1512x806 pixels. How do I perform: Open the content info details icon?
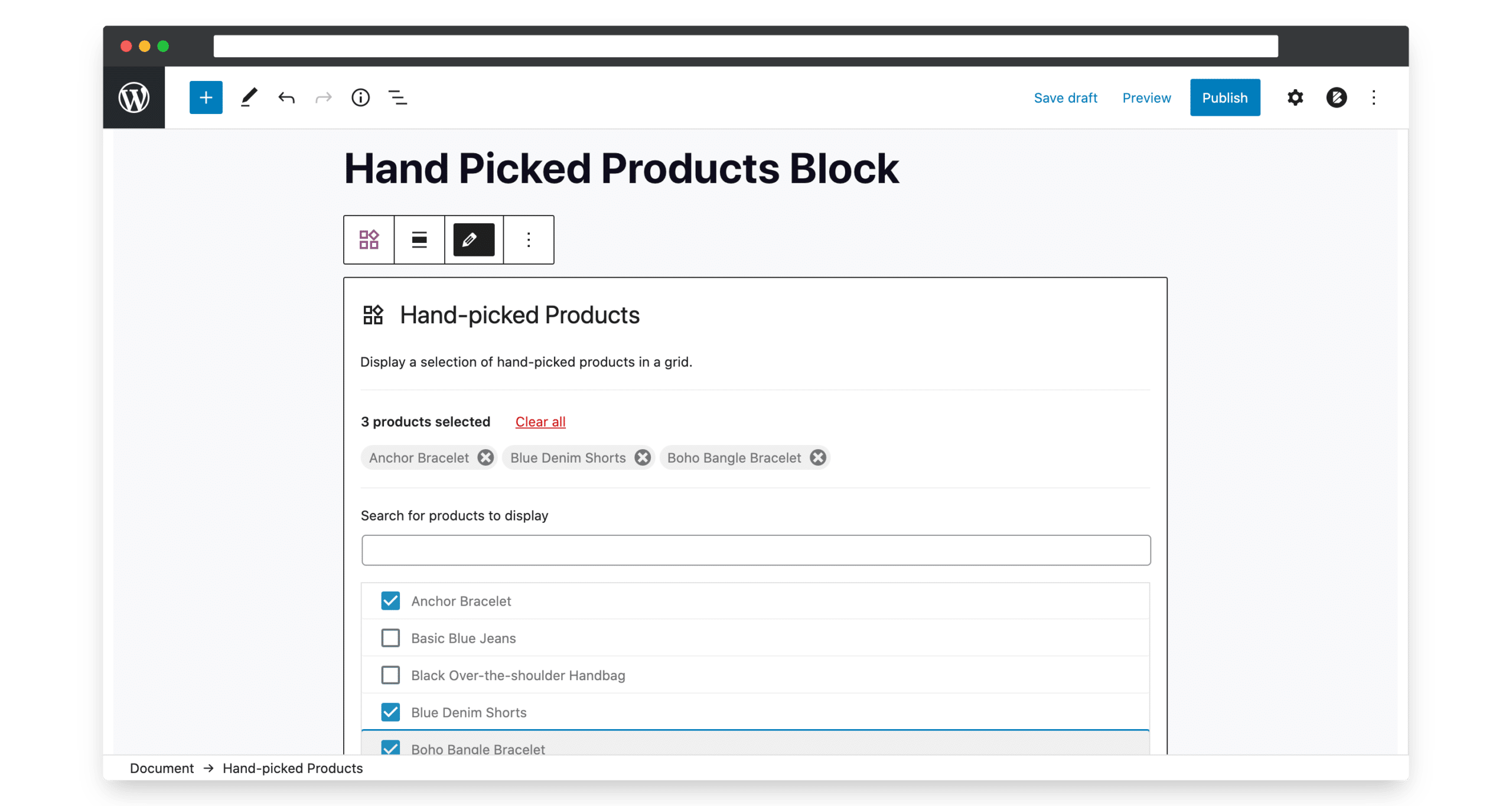point(360,97)
